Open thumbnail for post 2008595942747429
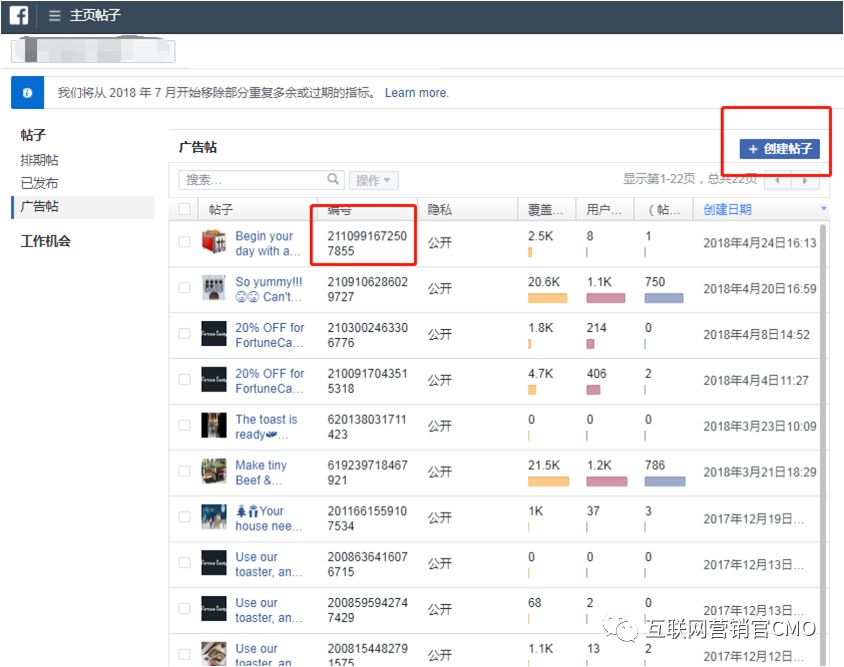This screenshot has height=667, width=844. 214,608
